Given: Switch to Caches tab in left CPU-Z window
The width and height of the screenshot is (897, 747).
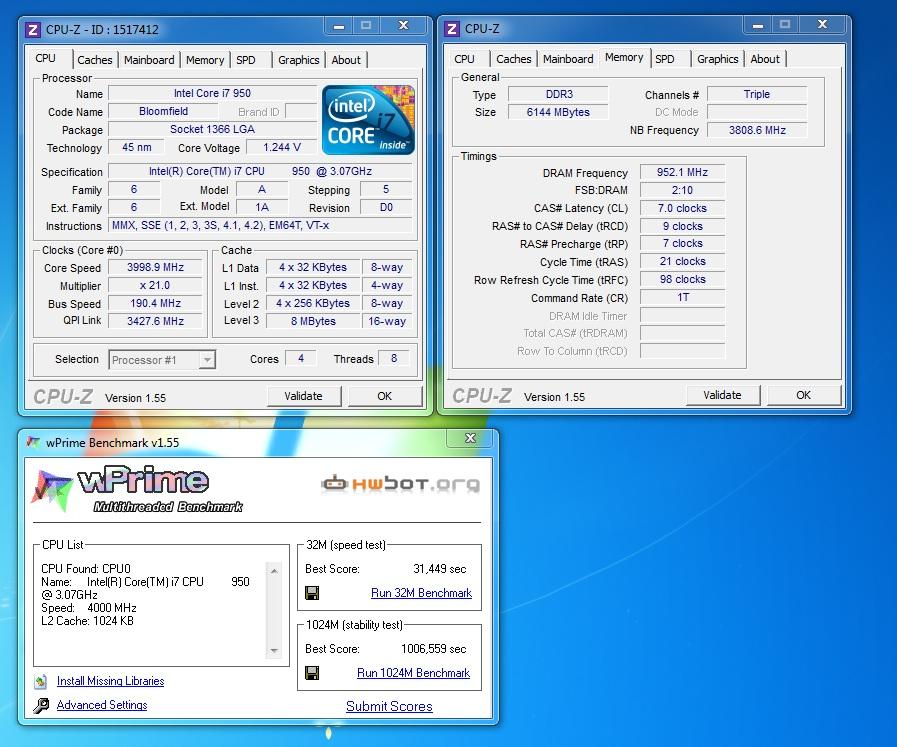Looking at the screenshot, I should 94,60.
